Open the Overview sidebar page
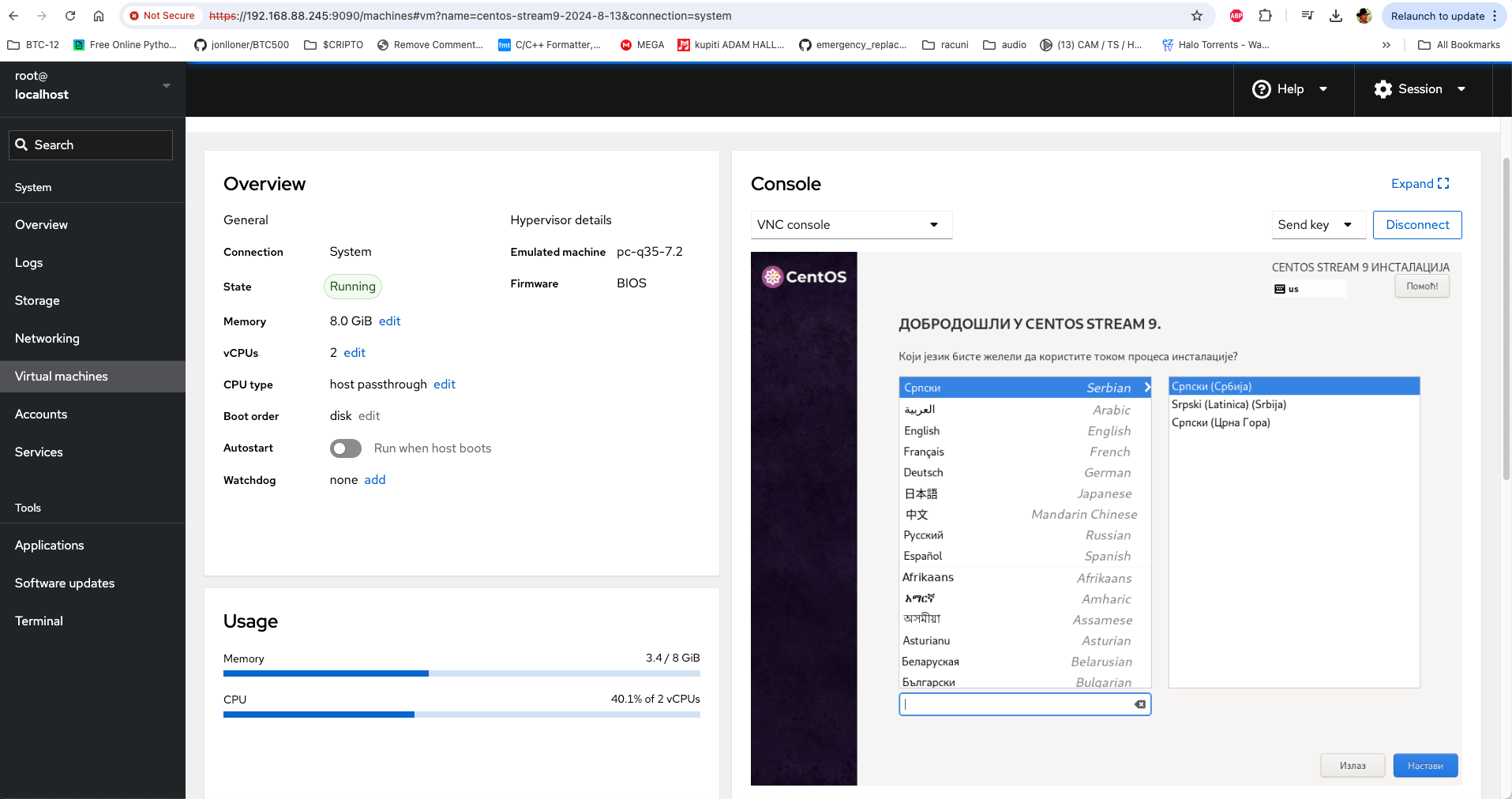This screenshot has width=1512, height=799. (92, 225)
